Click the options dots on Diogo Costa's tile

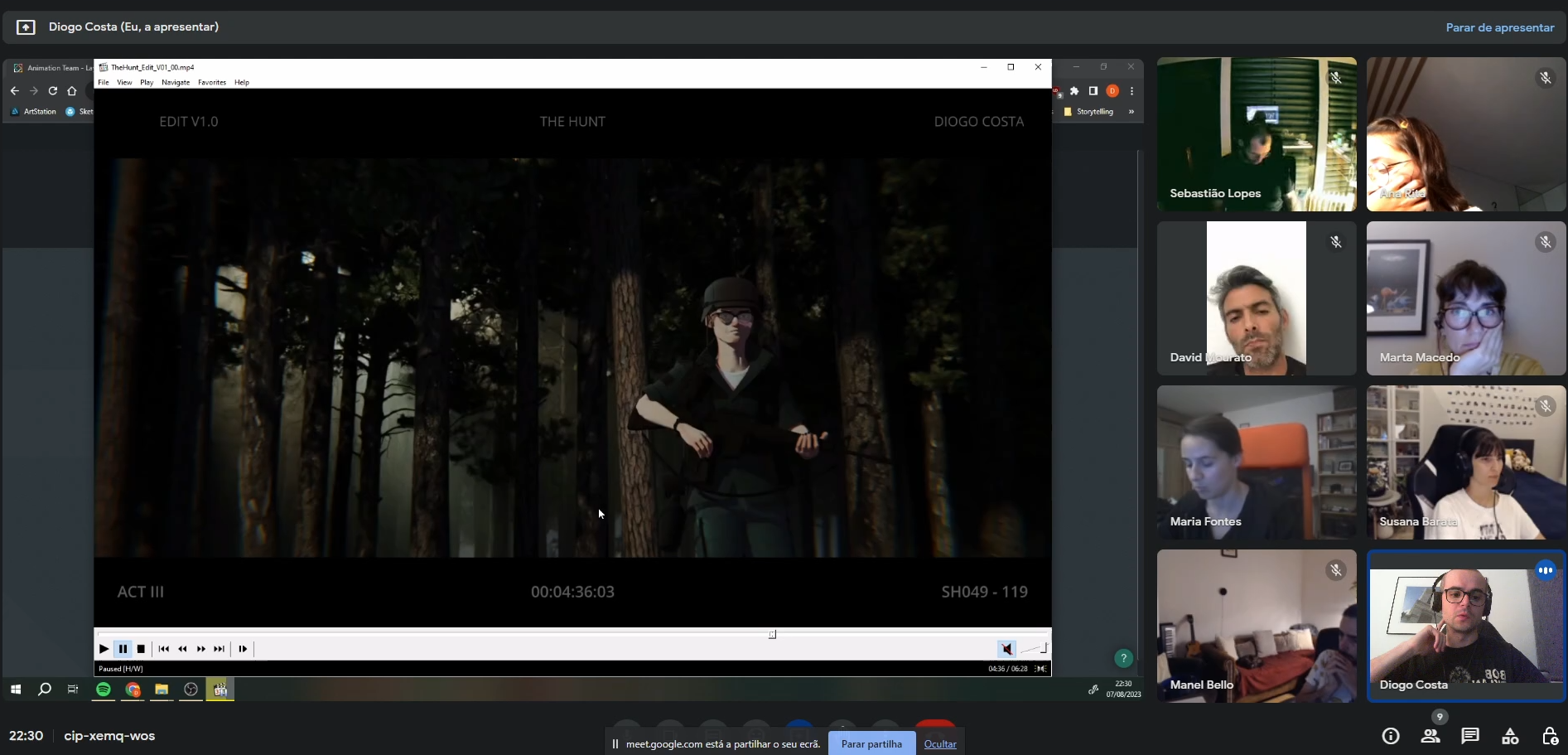(x=1546, y=570)
